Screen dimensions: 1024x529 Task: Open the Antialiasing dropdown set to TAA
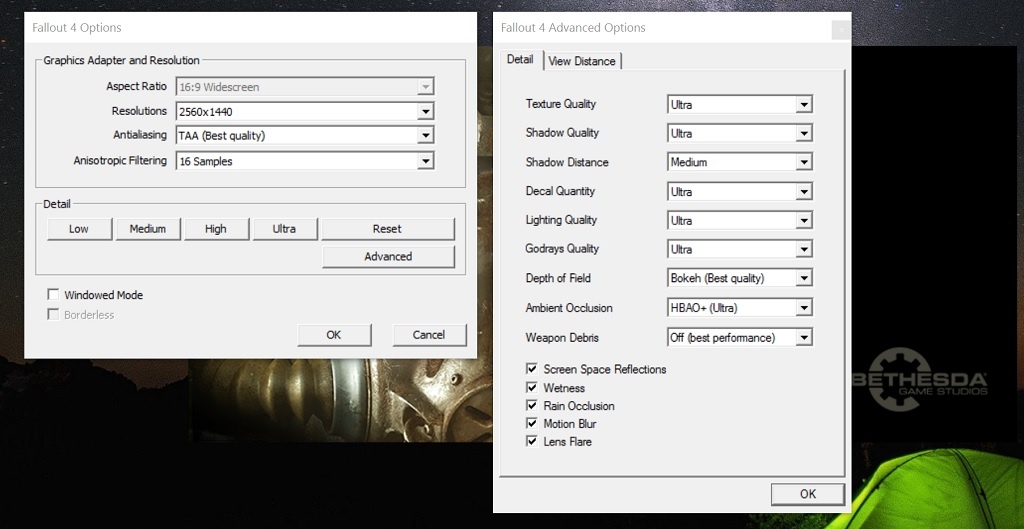[305, 135]
